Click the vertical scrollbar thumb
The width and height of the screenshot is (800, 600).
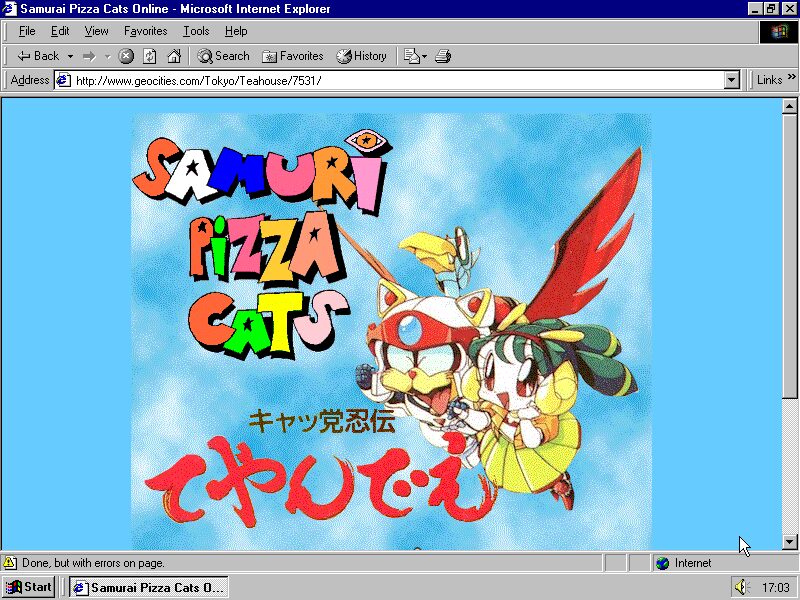coord(789,256)
